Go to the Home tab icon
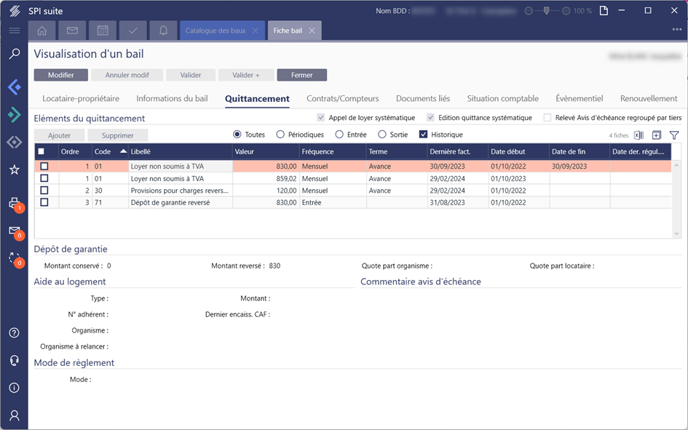This screenshot has width=688, height=430. tap(42, 31)
